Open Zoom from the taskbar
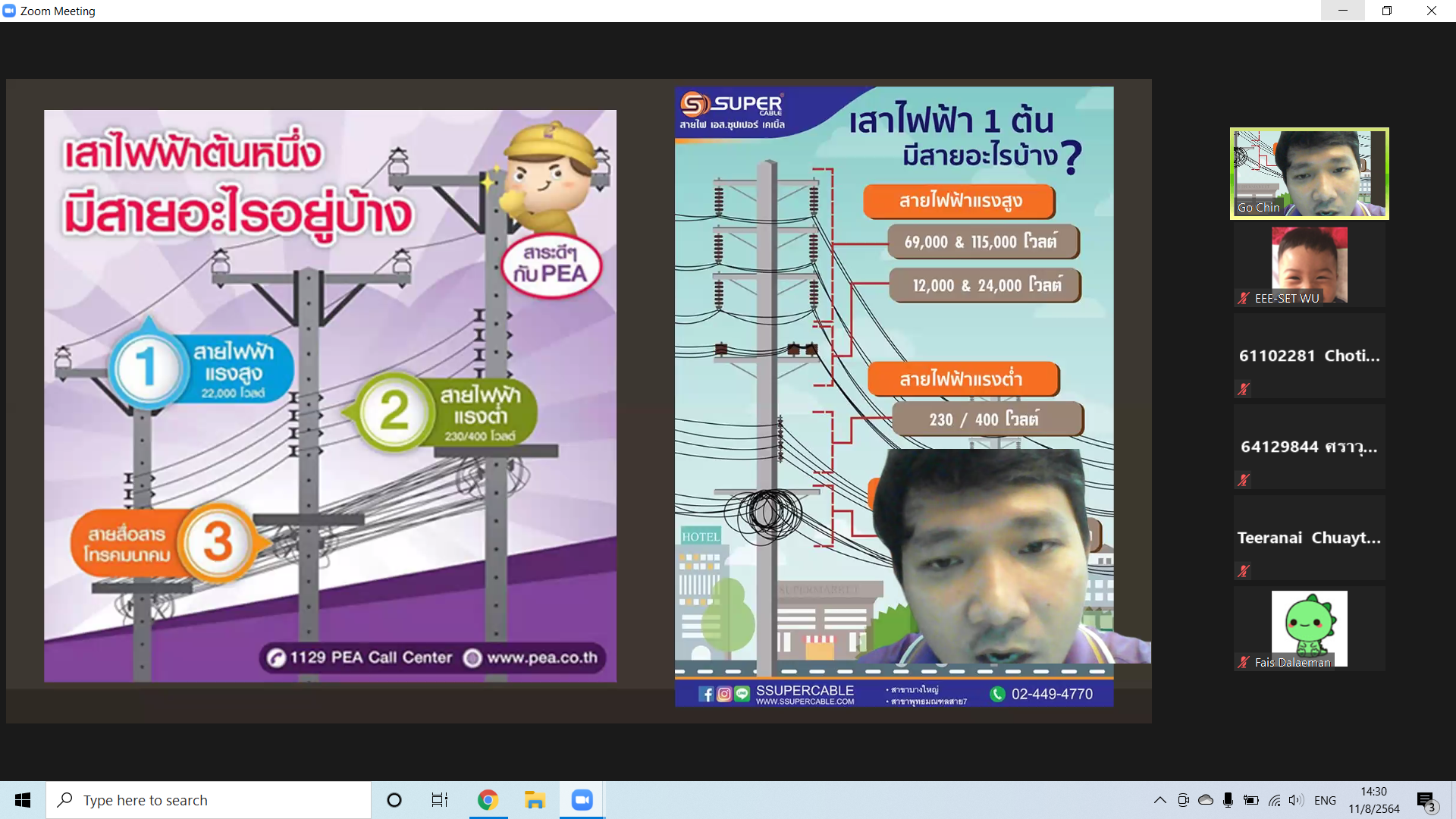 (582, 800)
